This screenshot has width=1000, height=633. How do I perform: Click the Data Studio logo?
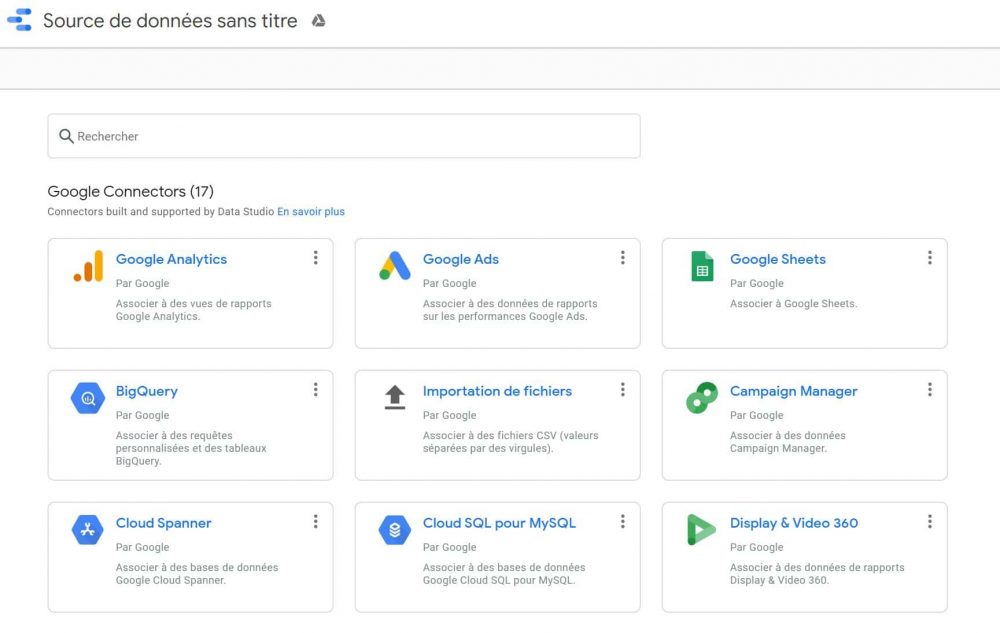click(18, 20)
